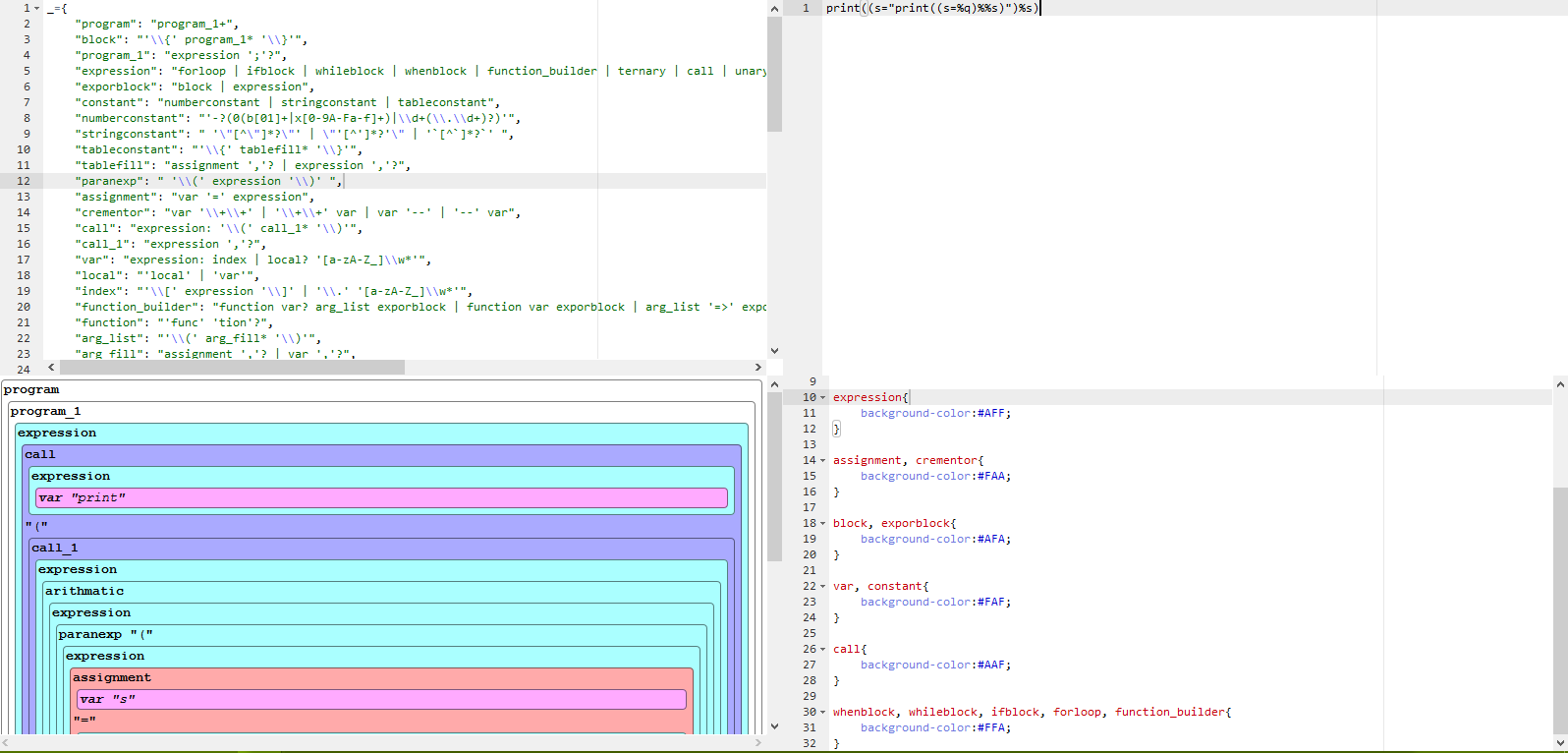Fold the block, exporblock CSS rule
Screen dimensions: 1568x753
point(823,523)
